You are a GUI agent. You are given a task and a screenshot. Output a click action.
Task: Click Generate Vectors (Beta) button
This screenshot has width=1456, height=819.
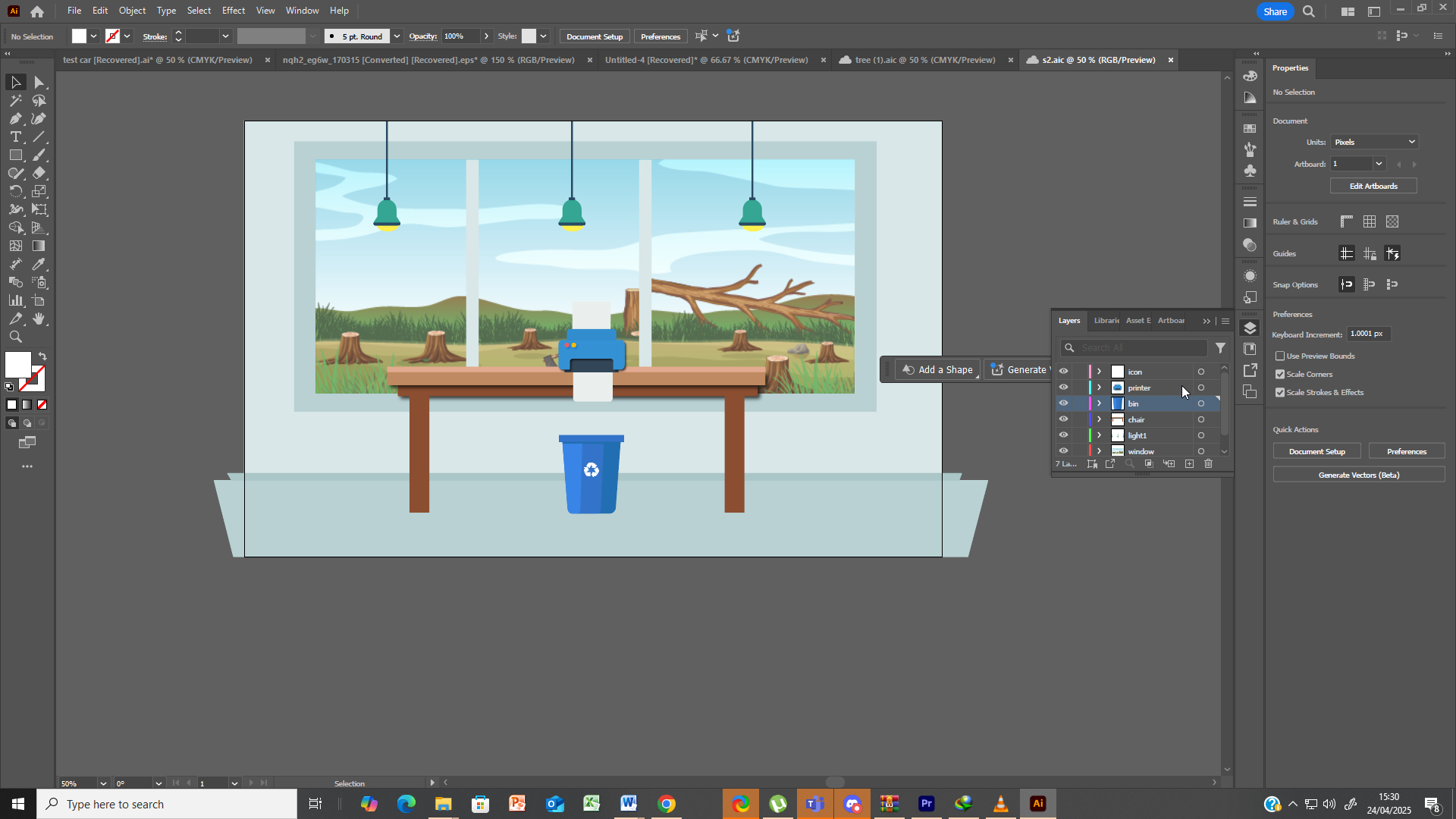pyautogui.click(x=1358, y=475)
